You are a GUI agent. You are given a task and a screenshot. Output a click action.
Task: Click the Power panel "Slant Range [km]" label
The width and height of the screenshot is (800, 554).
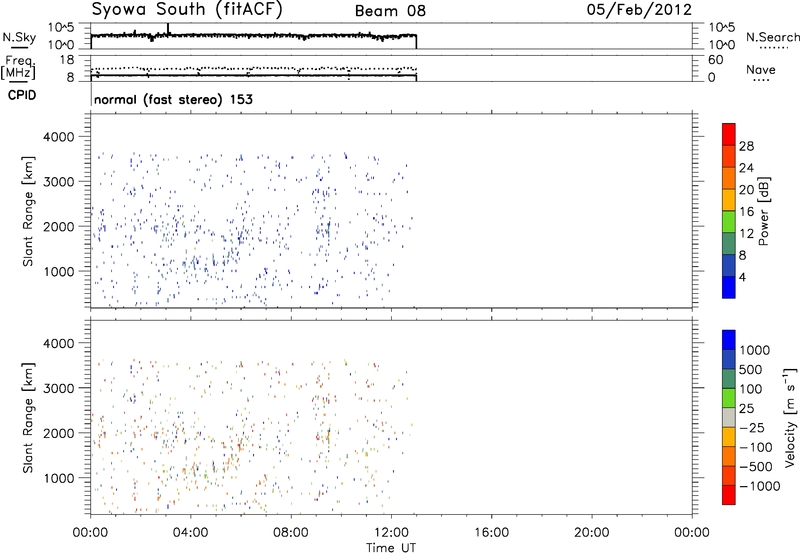[28, 211]
